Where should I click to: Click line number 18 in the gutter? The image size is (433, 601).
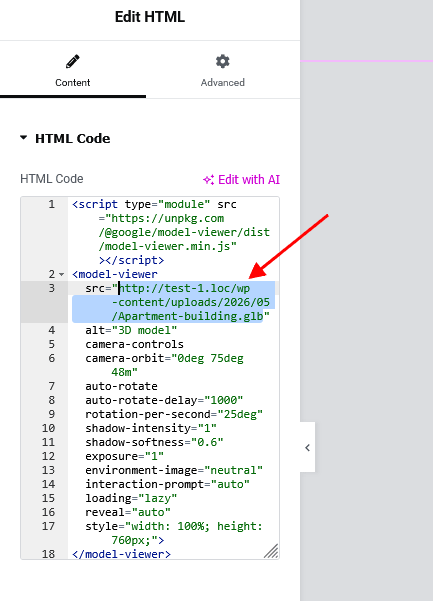[48, 554]
